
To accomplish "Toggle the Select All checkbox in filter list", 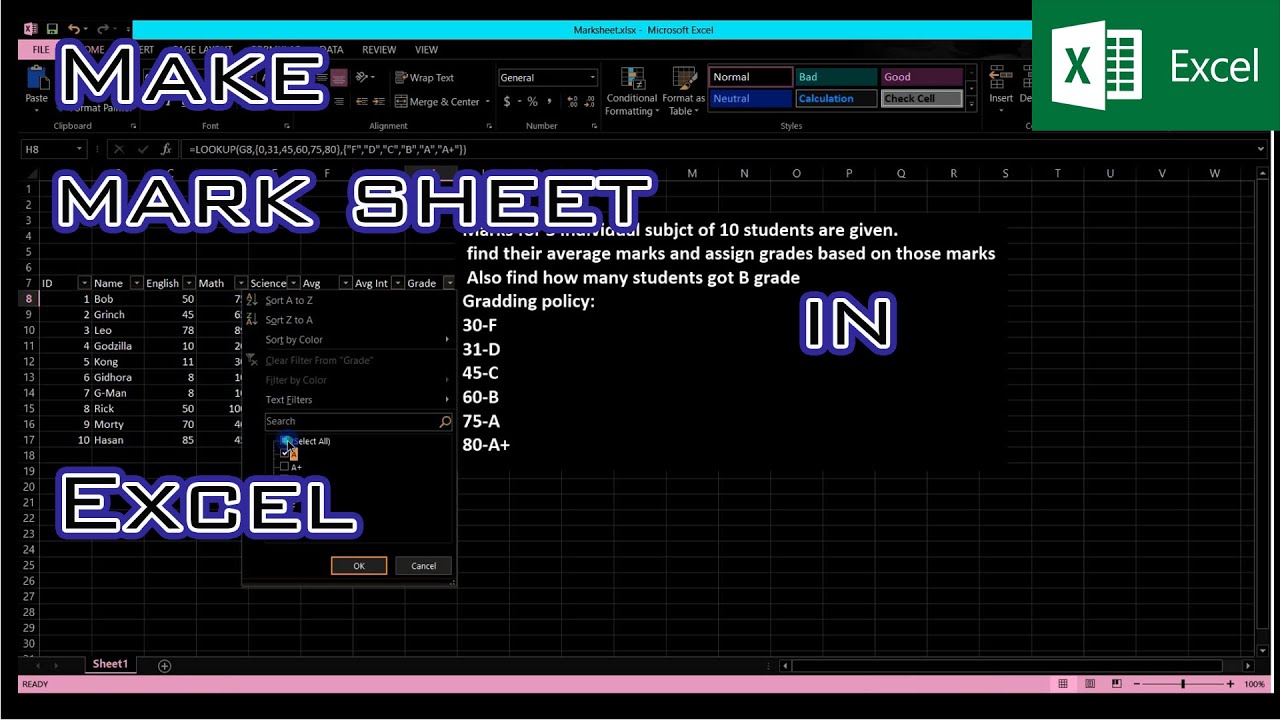I will point(285,441).
